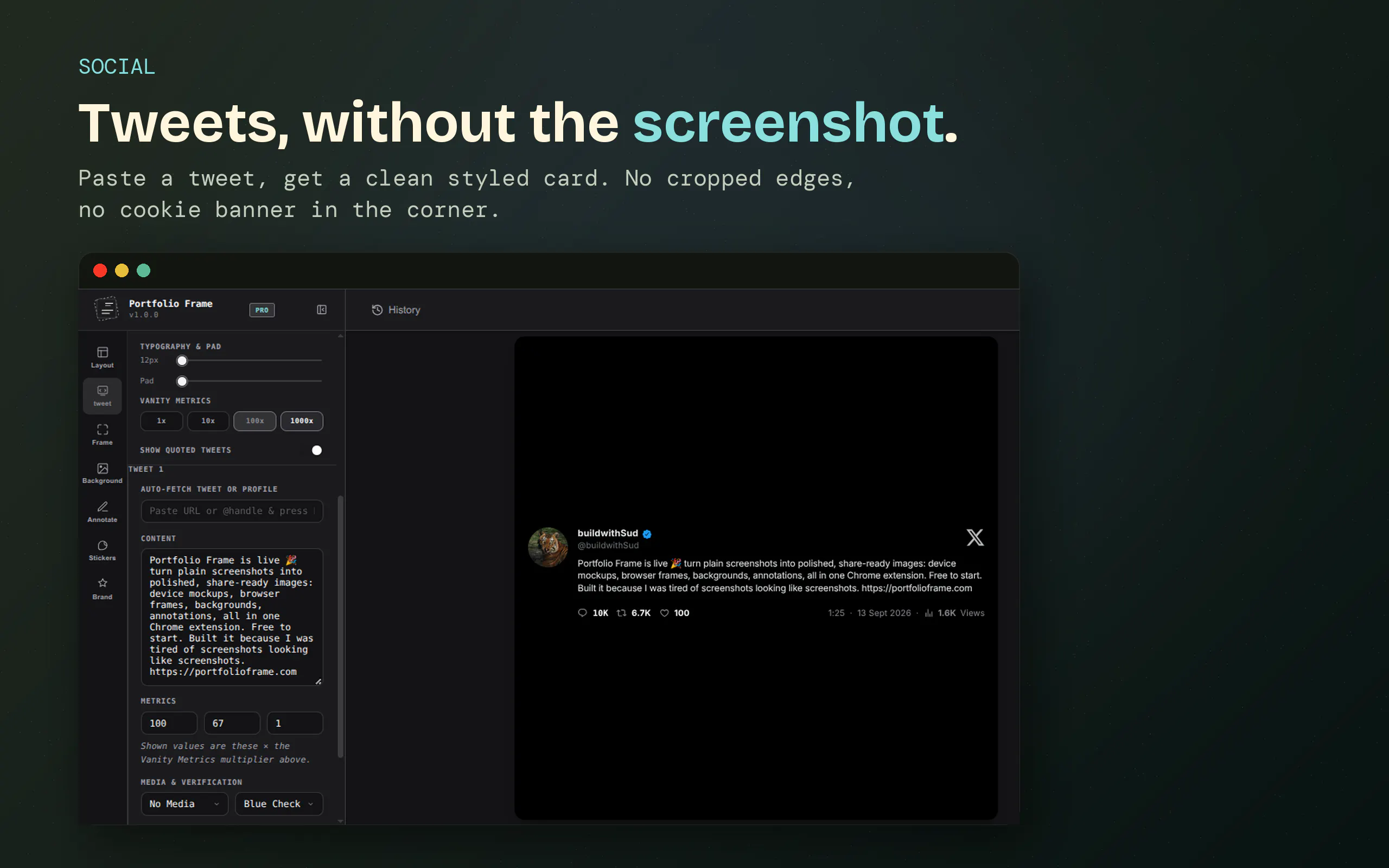Click the metrics field showing 67
1389x868 pixels.
[x=232, y=723]
